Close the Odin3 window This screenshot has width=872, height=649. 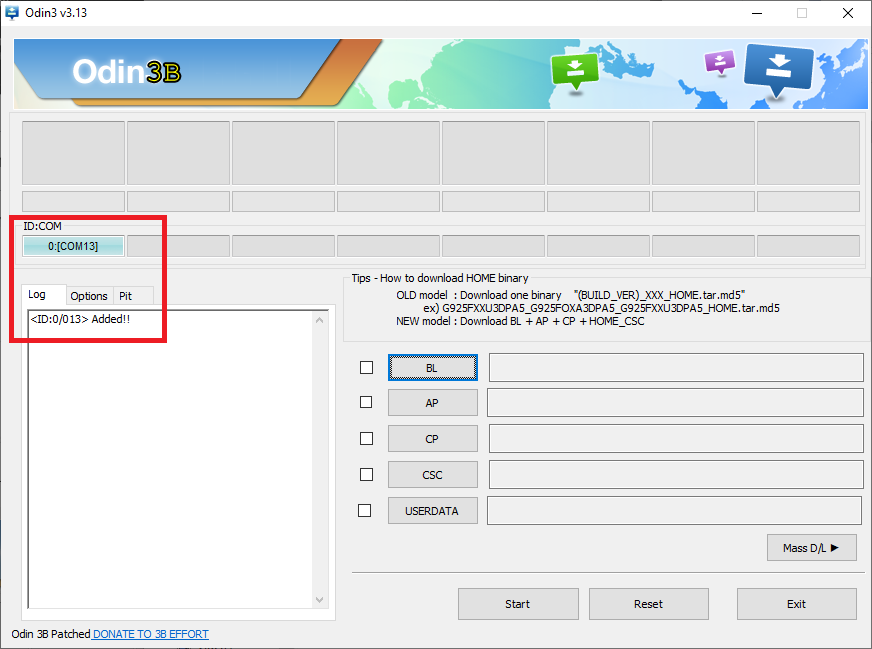[x=848, y=13]
